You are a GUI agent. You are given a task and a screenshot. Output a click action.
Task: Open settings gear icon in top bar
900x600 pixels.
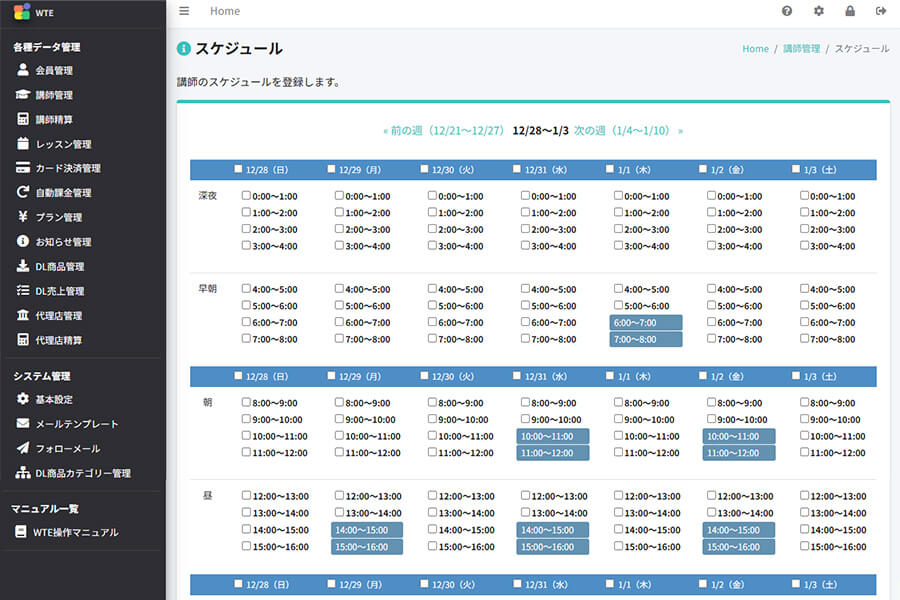[x=819, y=11]
